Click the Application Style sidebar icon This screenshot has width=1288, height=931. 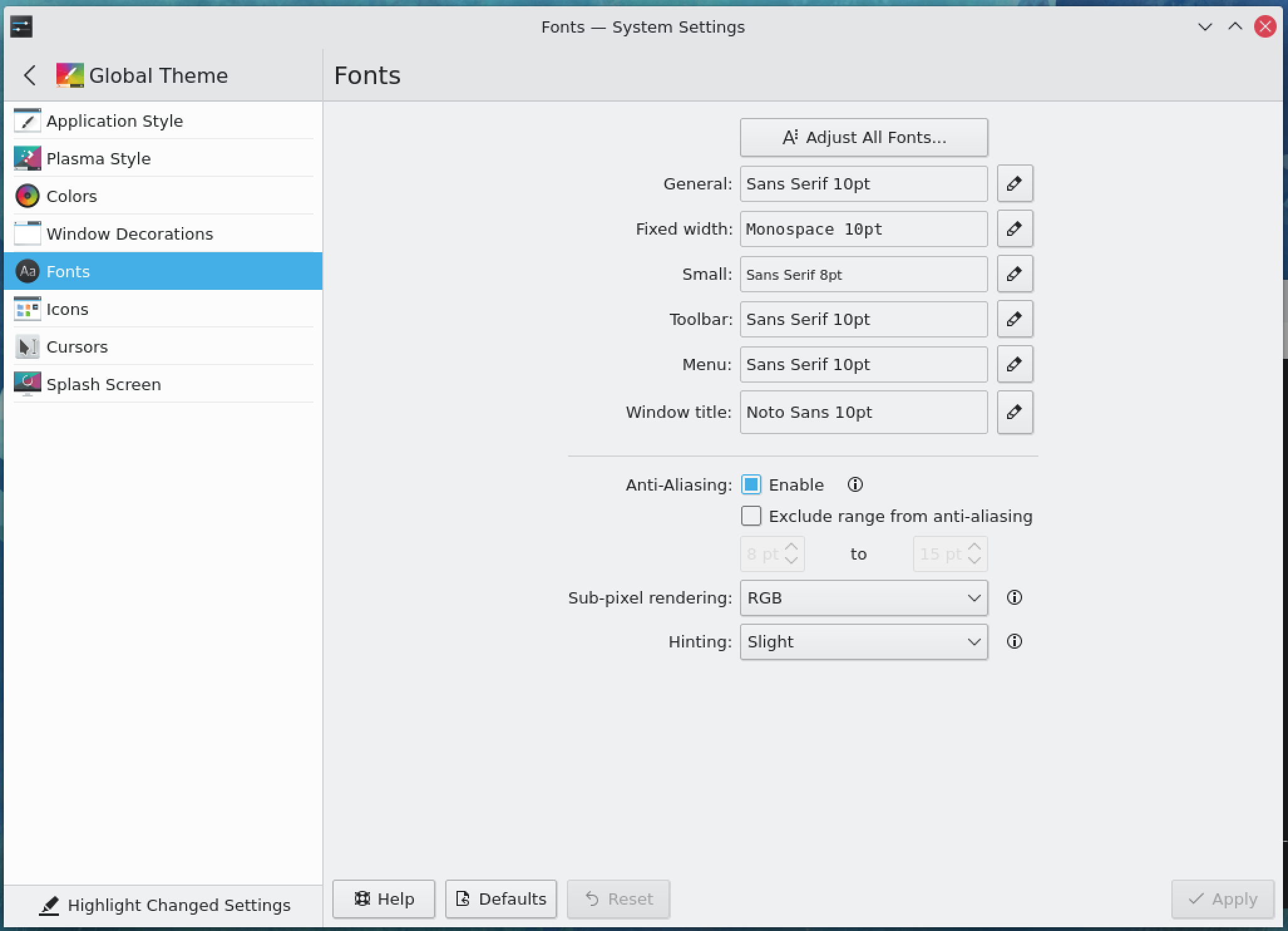coord(27,121)
